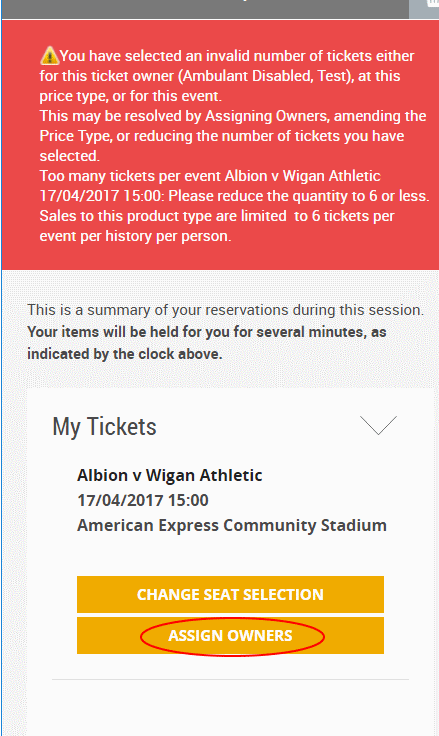Click the 'summary of your reservations' text
This screenshot has height=736, width=439.
tap(225, 310)
